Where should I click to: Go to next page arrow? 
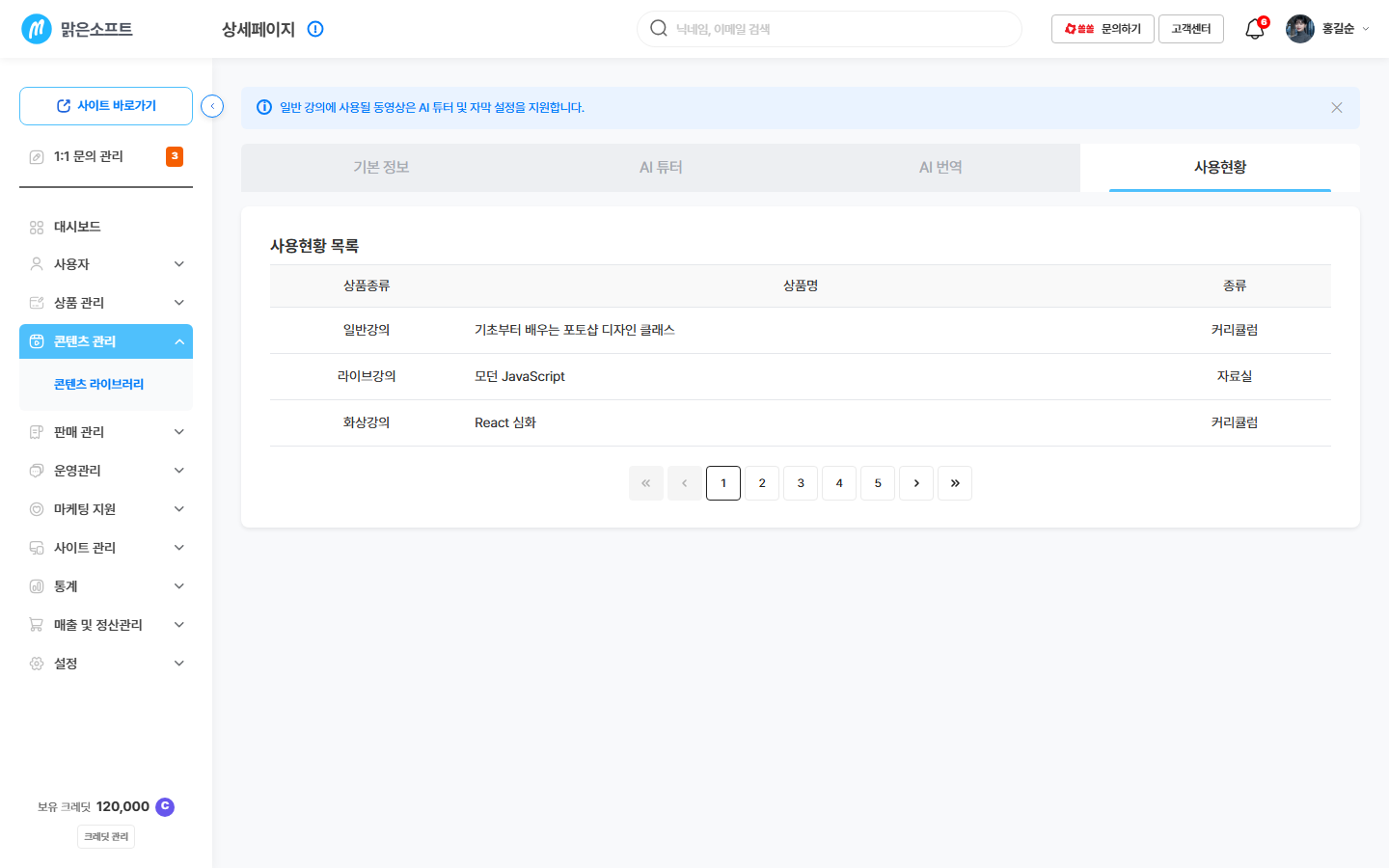(x=916, y=483)
